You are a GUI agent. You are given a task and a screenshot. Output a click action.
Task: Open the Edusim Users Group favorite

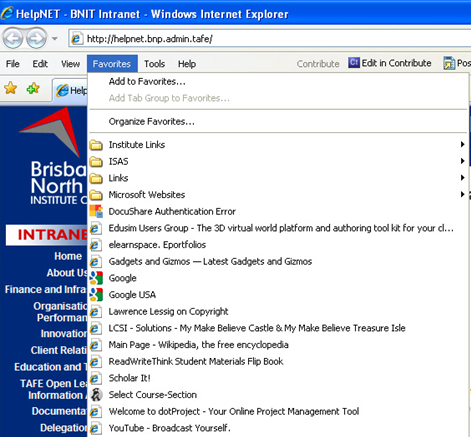(x=281, y=228)
